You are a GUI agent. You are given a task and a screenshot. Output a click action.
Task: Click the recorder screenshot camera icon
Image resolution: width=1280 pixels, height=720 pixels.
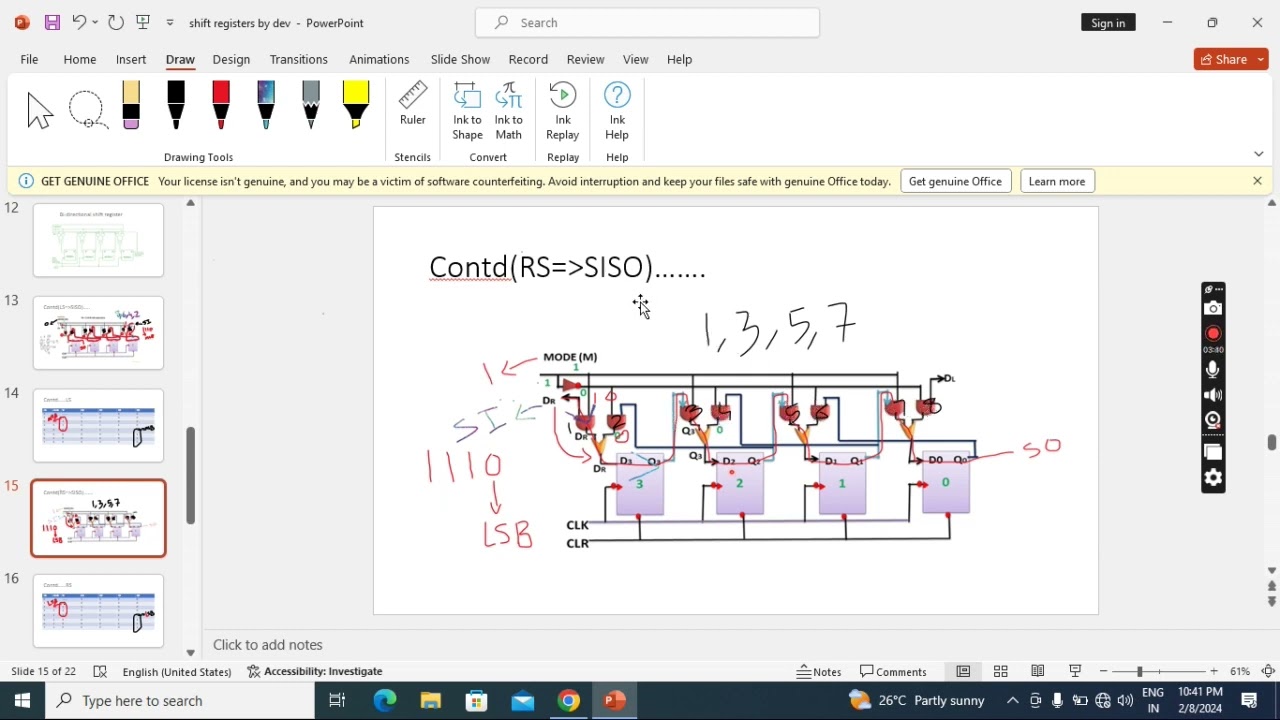pyautogui.click(x=1213, y=308)
